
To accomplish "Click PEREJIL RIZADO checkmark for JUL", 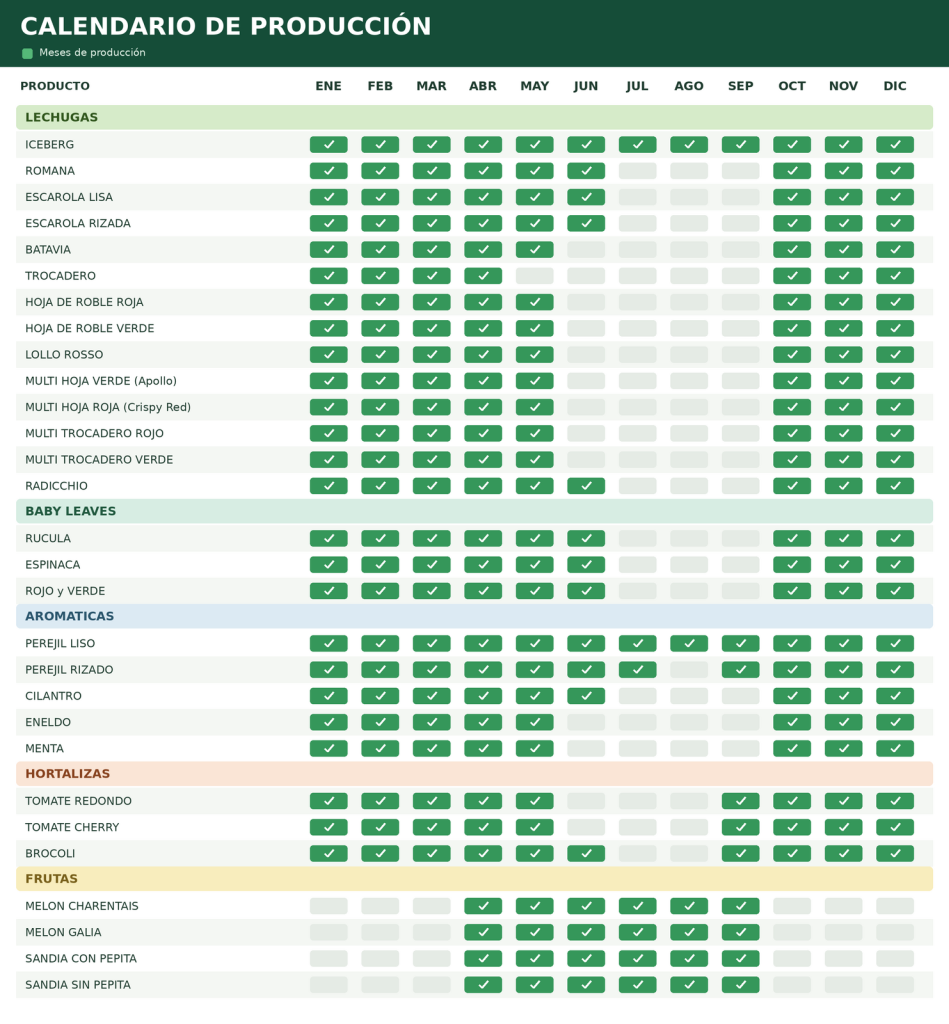I will tap(637, 670).
